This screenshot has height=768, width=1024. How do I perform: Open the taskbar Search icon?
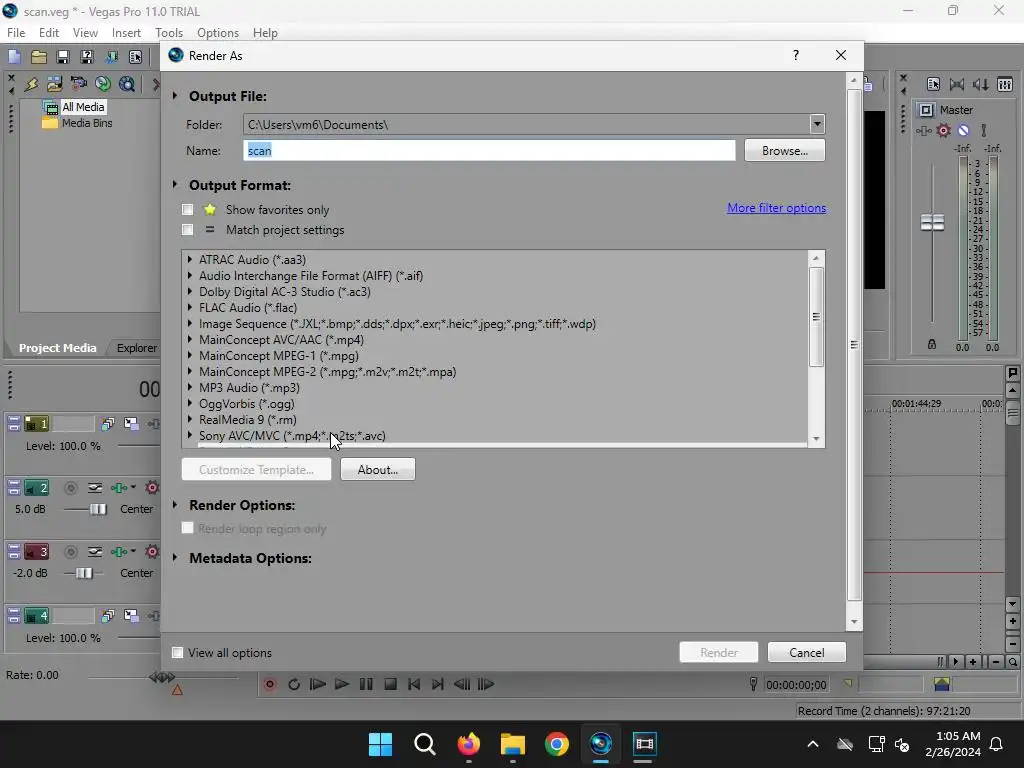pyautogui.click(x=424, y=744)
